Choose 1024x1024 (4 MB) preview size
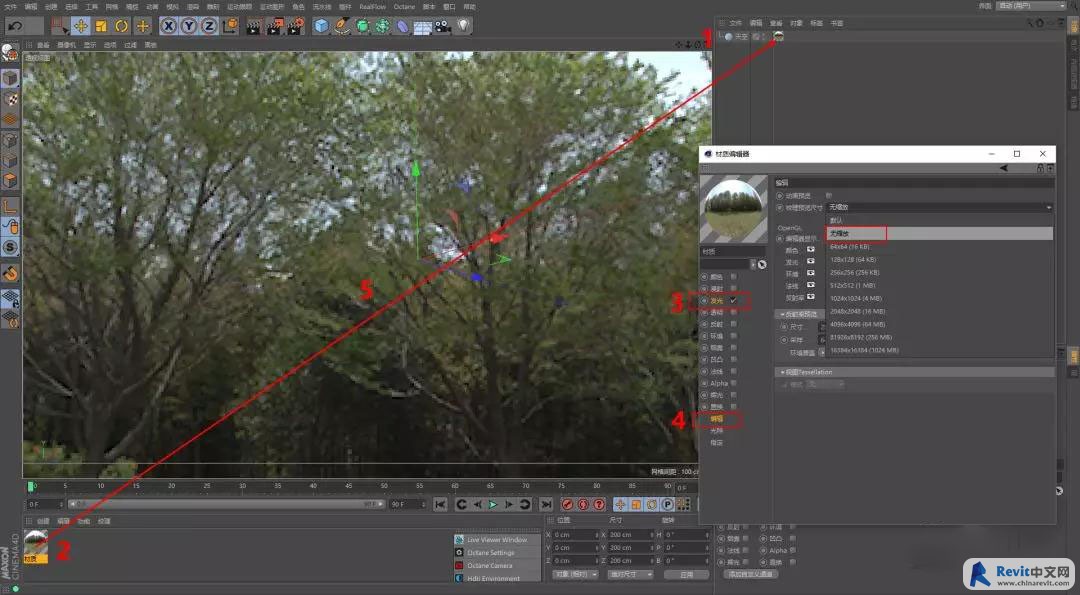This screenshot has width=1080, height=595. pos(939,299)
